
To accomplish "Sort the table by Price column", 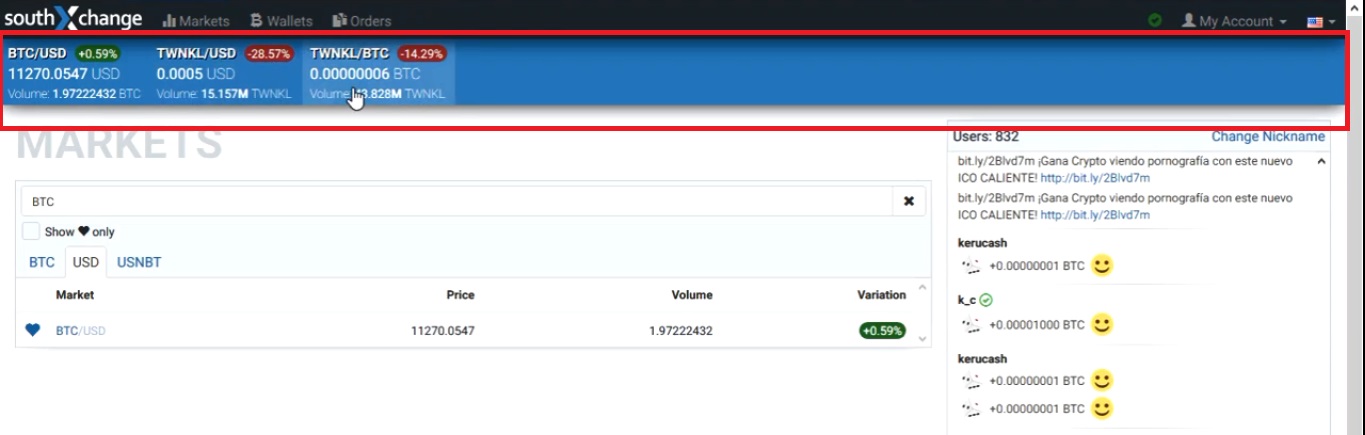I will coord(460,295).
